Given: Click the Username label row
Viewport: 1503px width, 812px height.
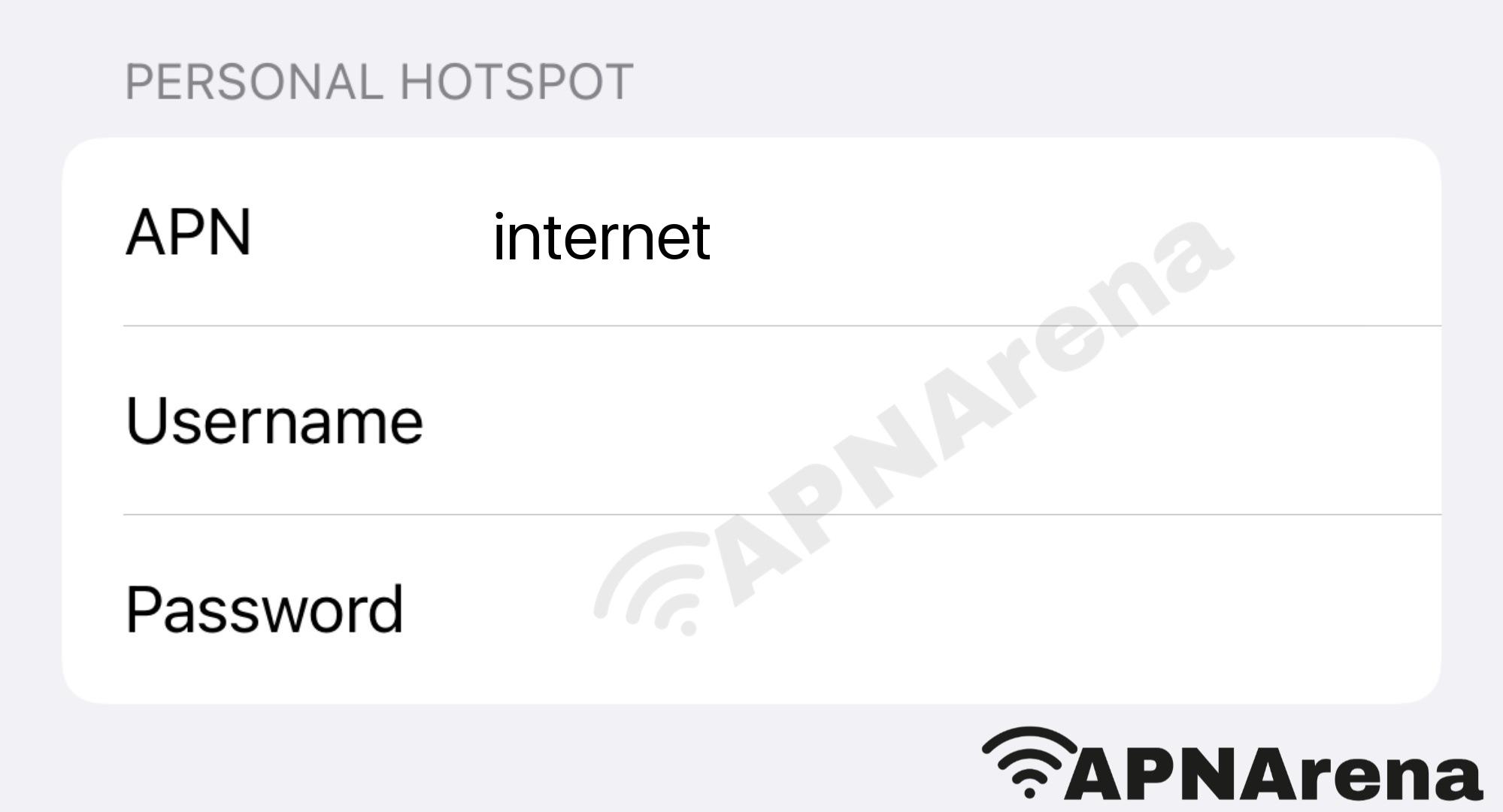Looking at the screenshot, I should [x=751, y=422].
